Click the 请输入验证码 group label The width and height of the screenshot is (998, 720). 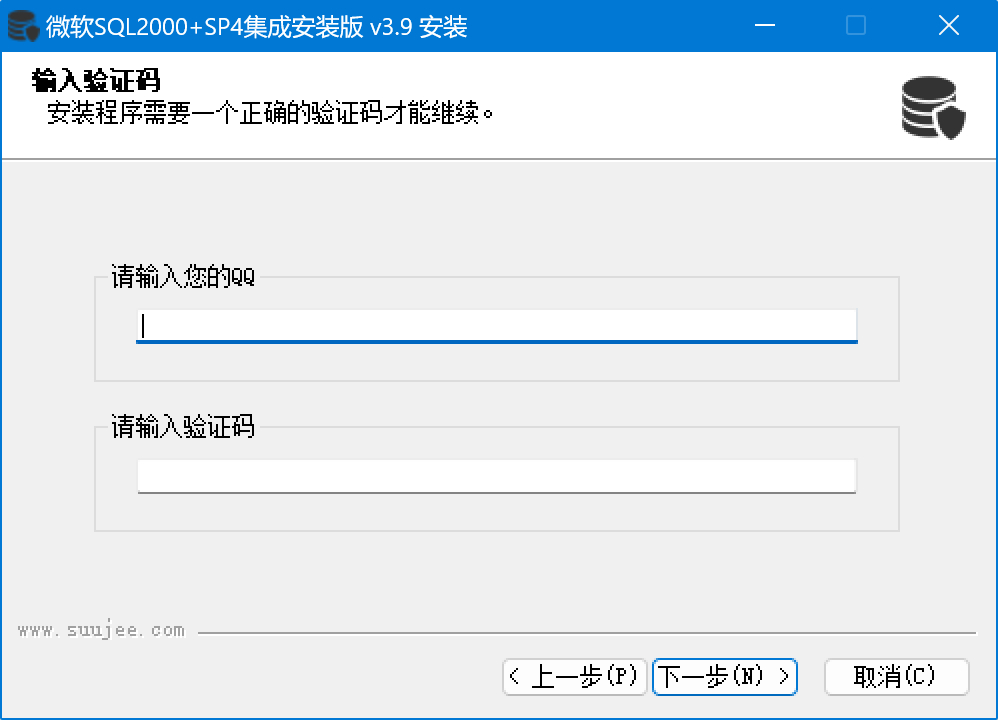point(183,426)
